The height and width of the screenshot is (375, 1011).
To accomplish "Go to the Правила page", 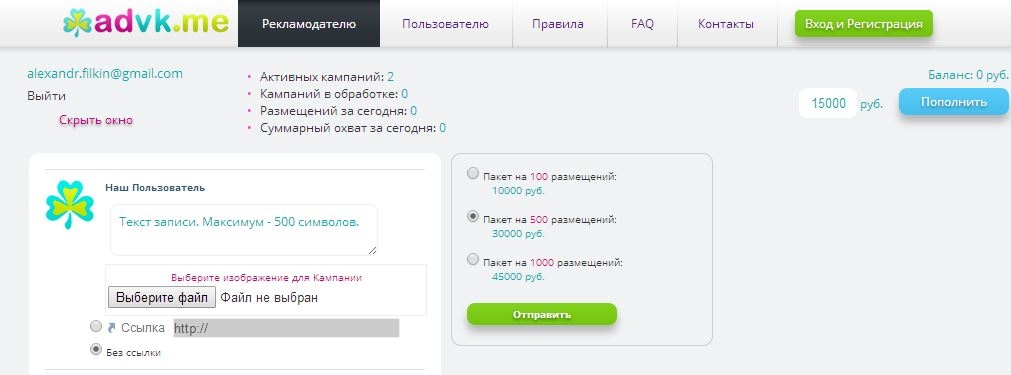I will click(558, 24).
